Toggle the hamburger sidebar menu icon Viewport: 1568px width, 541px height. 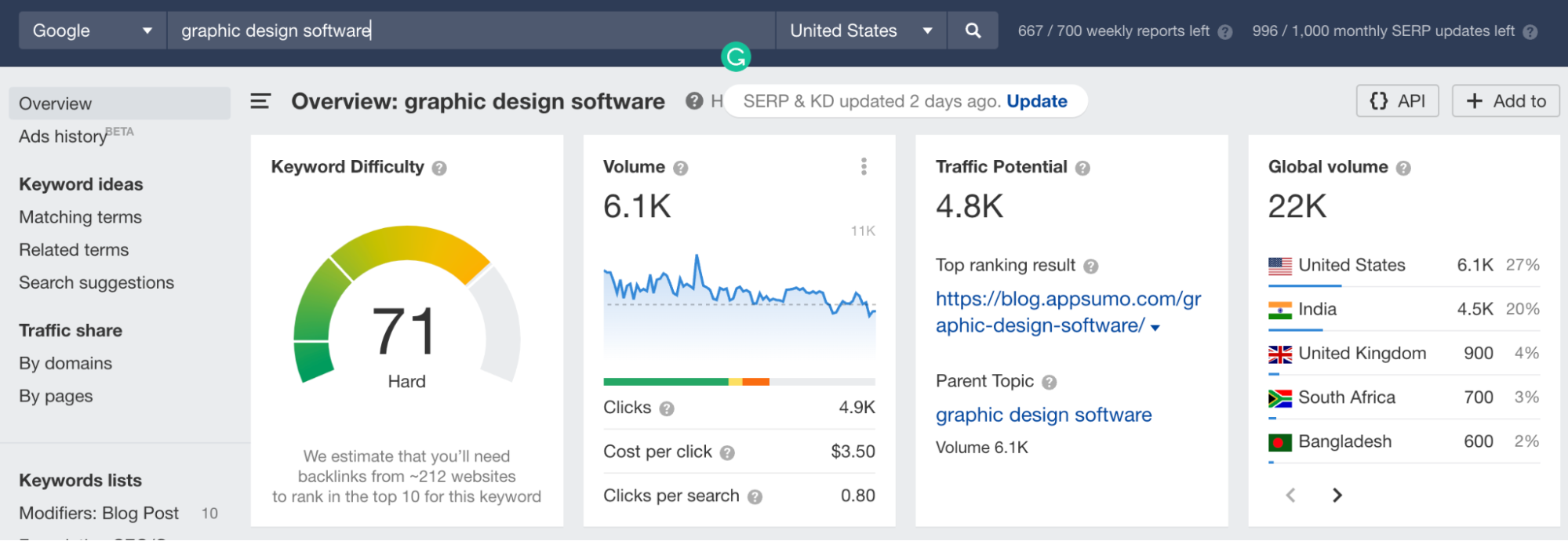coord(260,101)
